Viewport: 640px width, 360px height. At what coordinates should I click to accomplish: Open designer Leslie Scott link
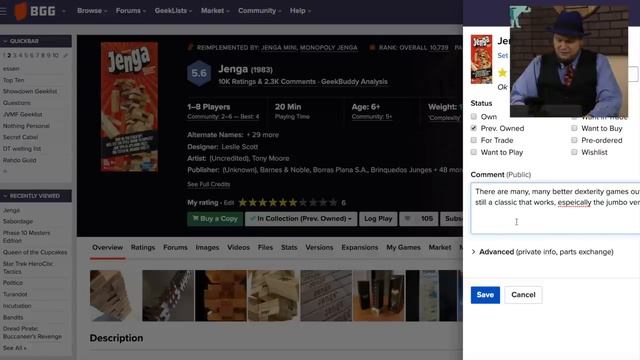pos(240,147)
